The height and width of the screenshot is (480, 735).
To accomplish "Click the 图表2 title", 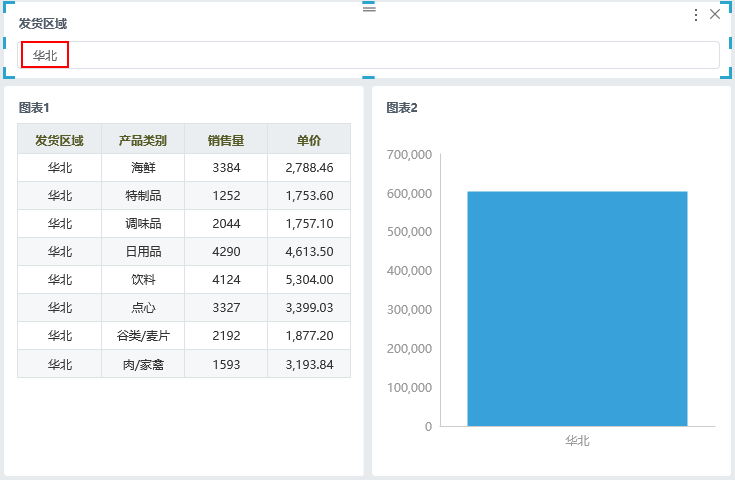I will click(x=402, y=108).
